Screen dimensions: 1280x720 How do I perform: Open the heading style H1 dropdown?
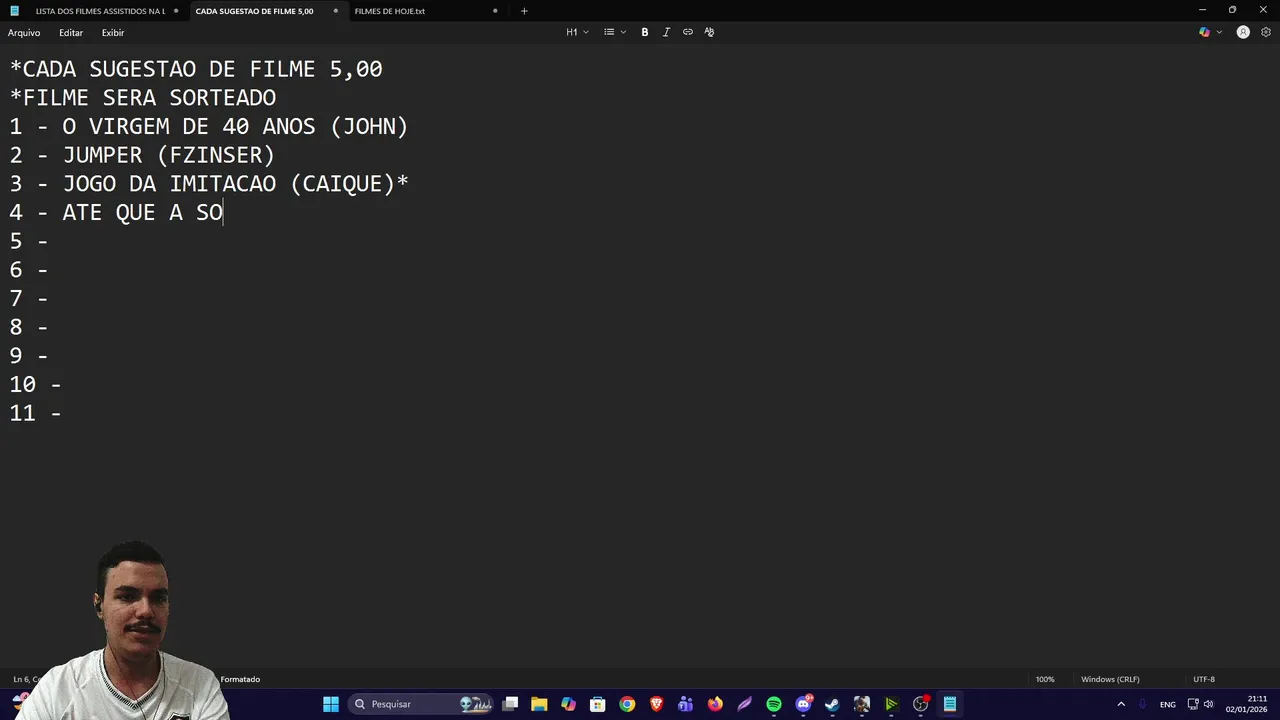[577, 32]
